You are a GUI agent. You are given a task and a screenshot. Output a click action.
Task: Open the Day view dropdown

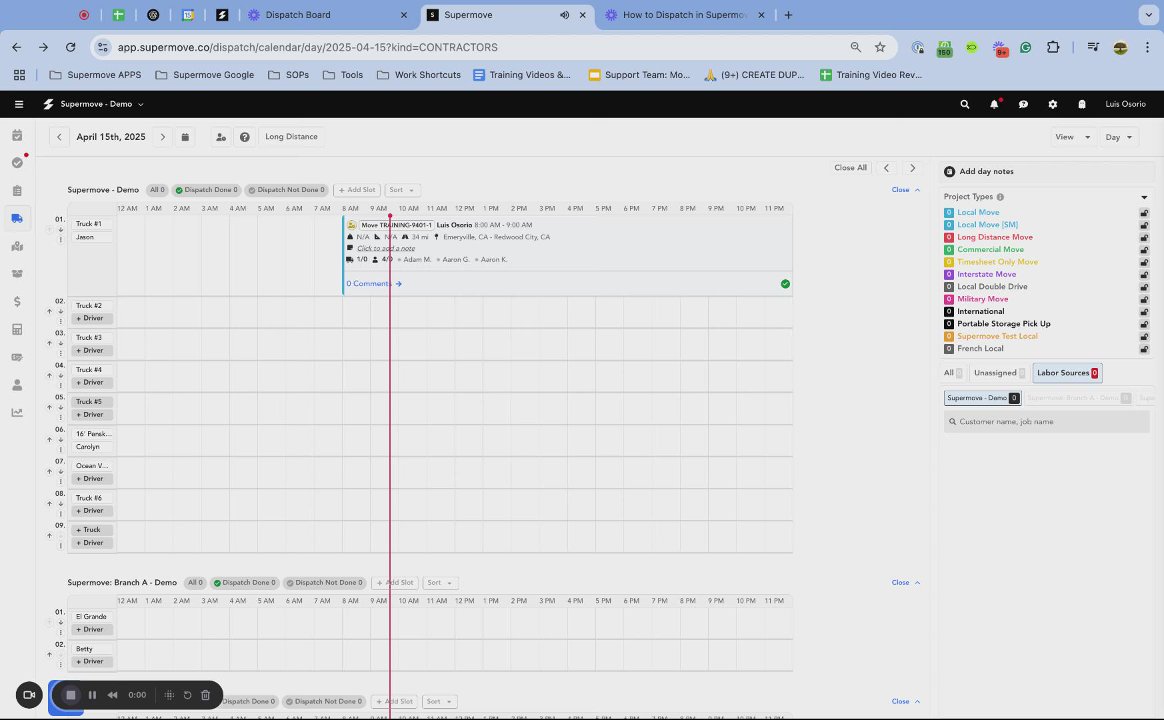pyautogui.click(x=1119, y=137)
